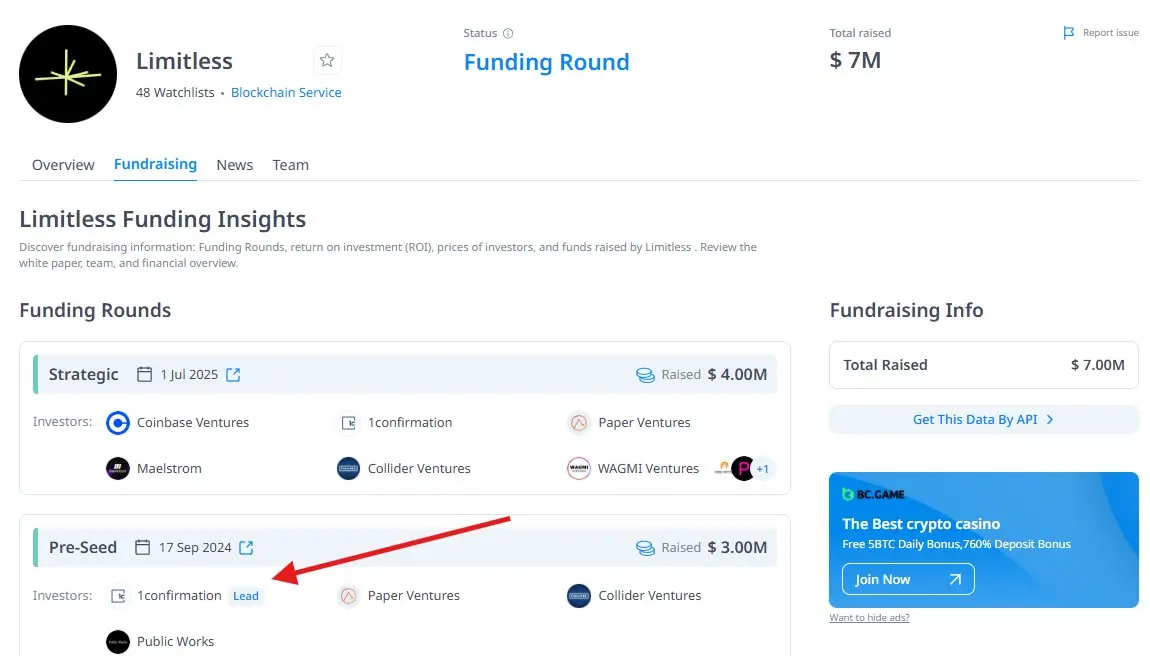Viewport: 1150px width, 656px height.
Task: Click the Collider Ventures logo in Pre-Seed round
Action: coord(579,597)
